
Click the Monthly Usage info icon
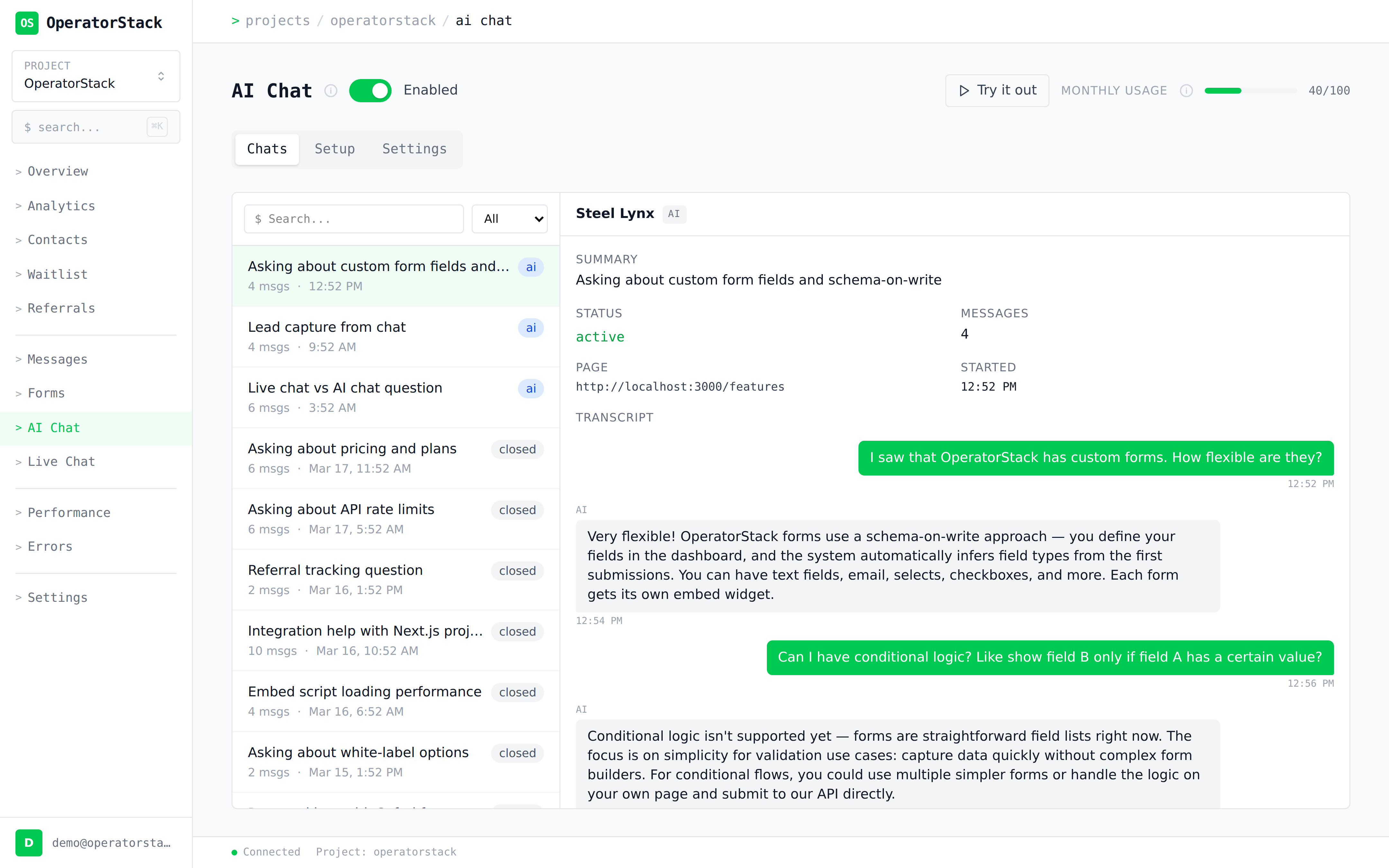[1186, 91]
